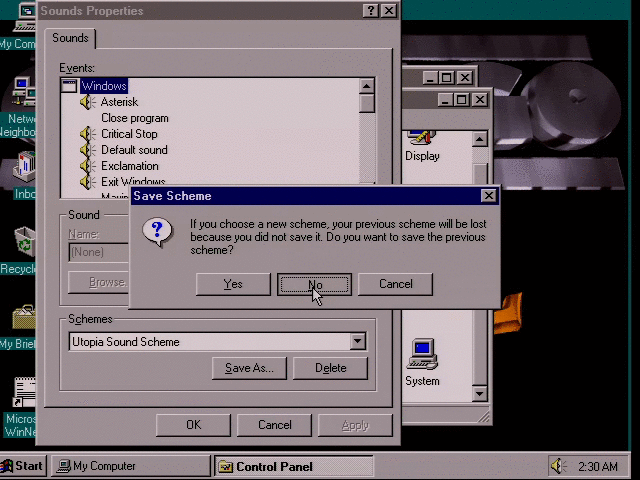
Task: Select the My Computer desktop icon
Action: coord(18,27)
